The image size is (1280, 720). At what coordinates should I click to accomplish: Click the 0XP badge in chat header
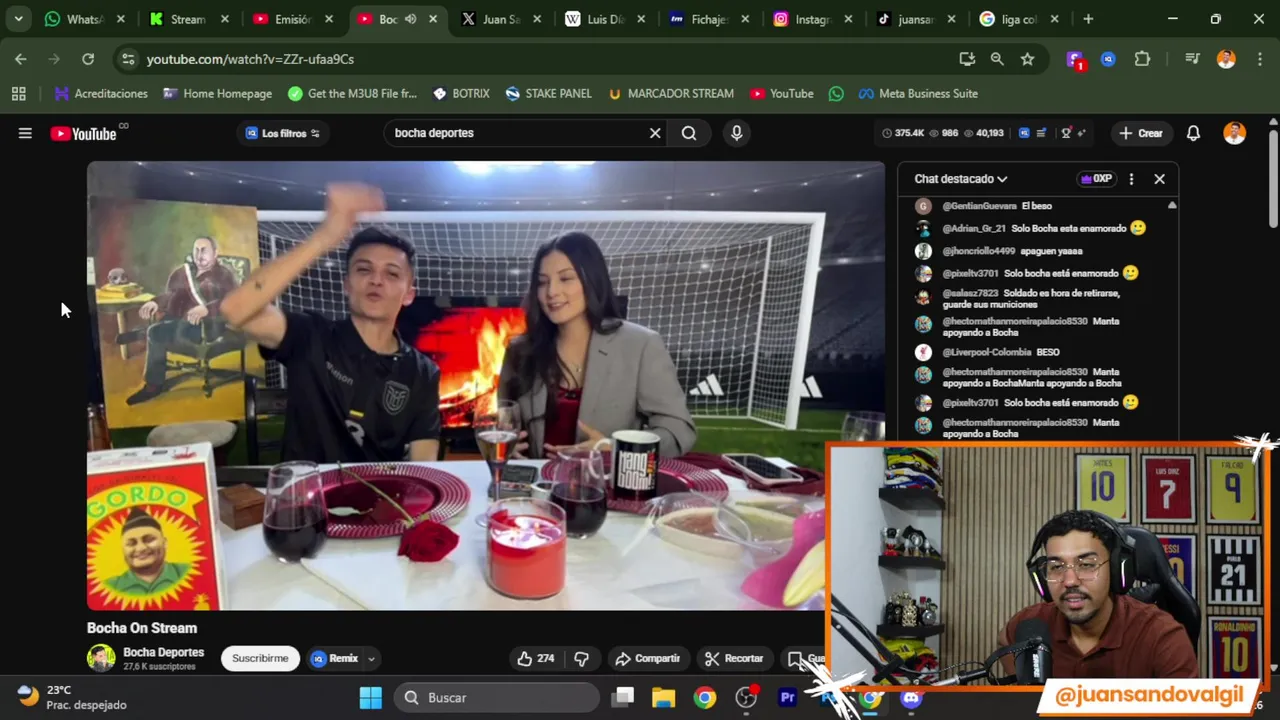click(x=1096, y=179)
